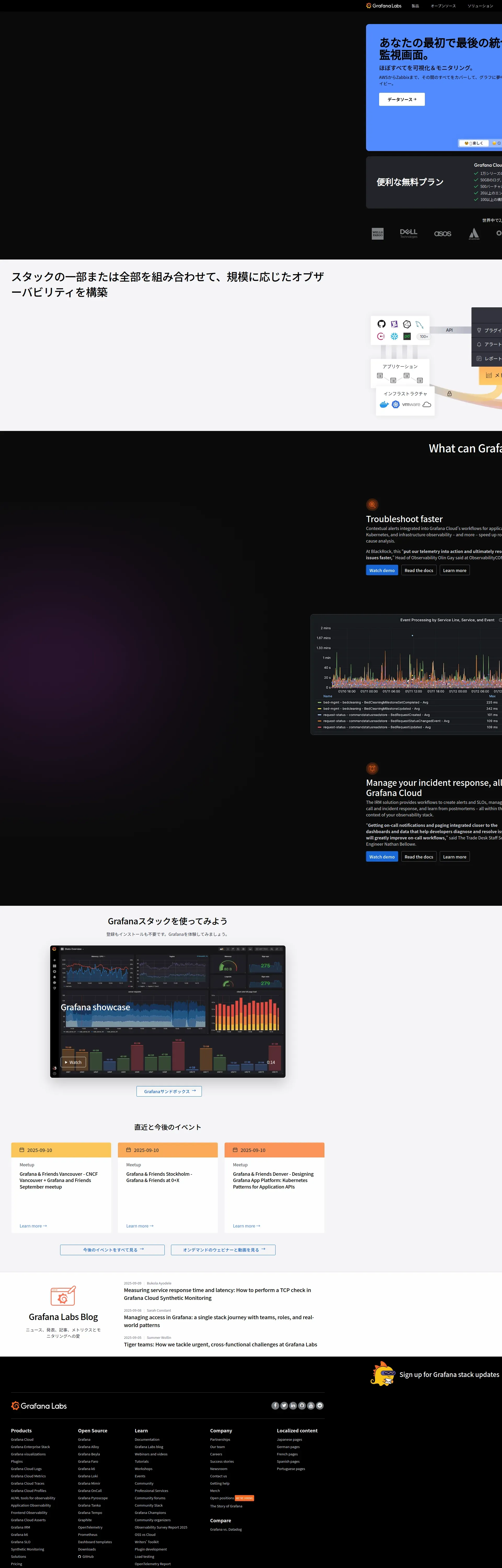
Task: Open the Twitter social icon
Action: [x=284, y=1405]
